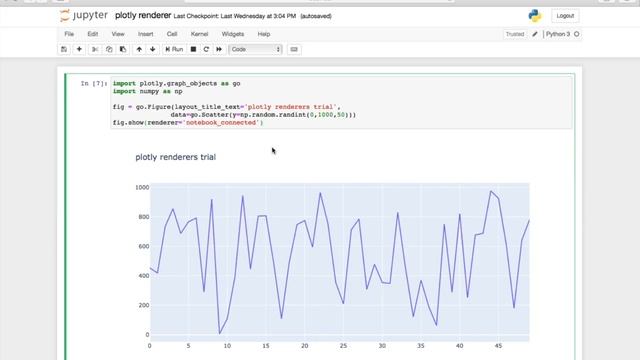Image resolution: width=640 pixels, height=360 pixels.
Task: Click the y-axis label 1000
Action: (142, 187)
